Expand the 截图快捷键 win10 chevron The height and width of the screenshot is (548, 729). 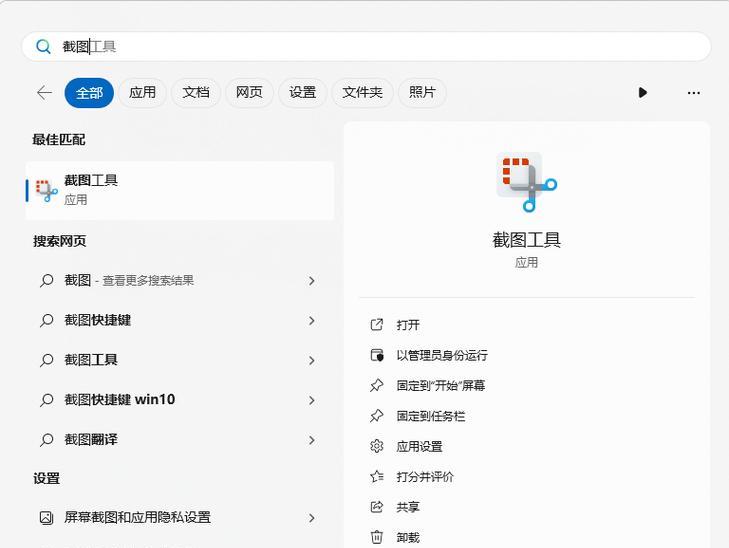[311, 400]
